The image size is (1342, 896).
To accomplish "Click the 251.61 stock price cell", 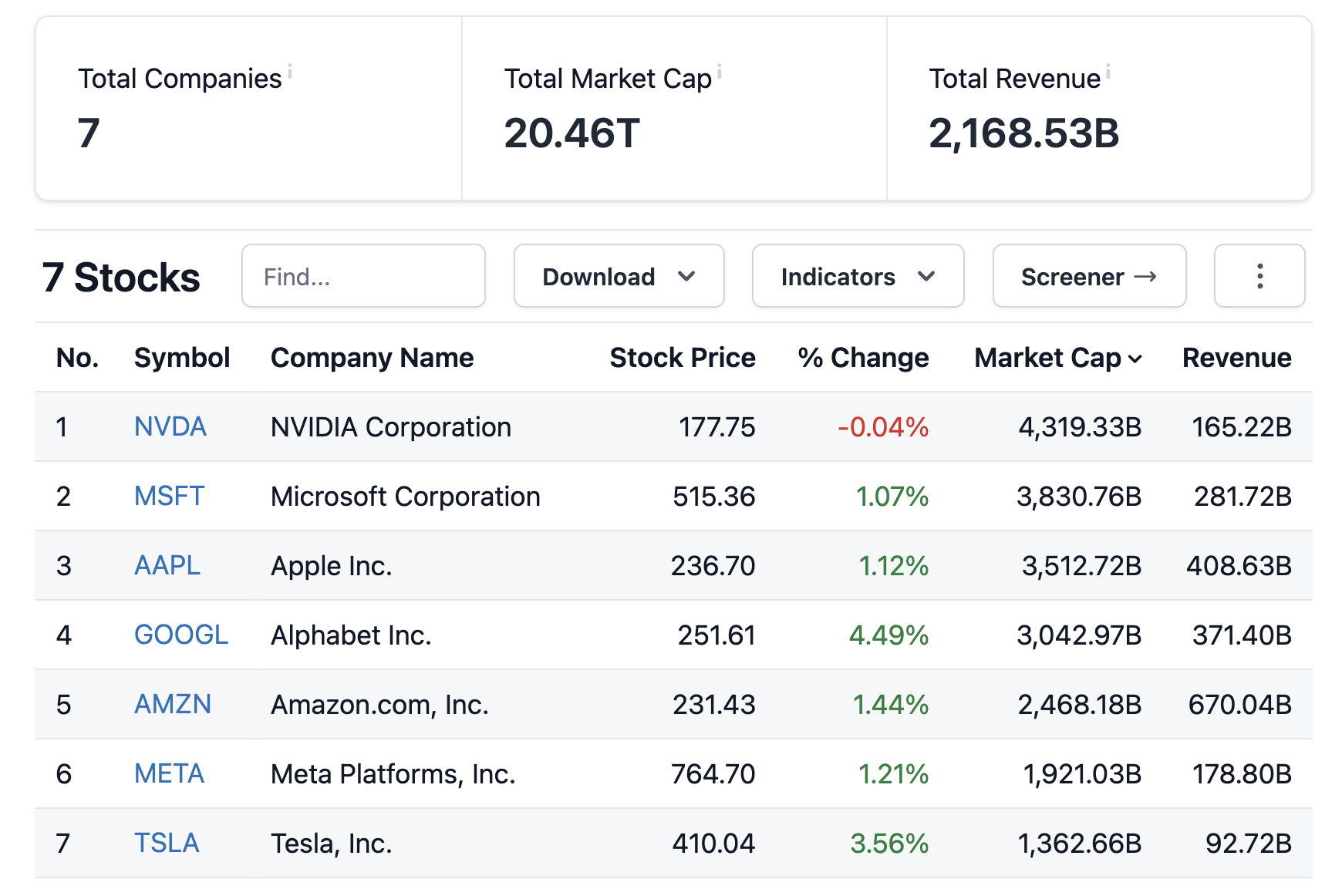I will (x=717, y=635).
